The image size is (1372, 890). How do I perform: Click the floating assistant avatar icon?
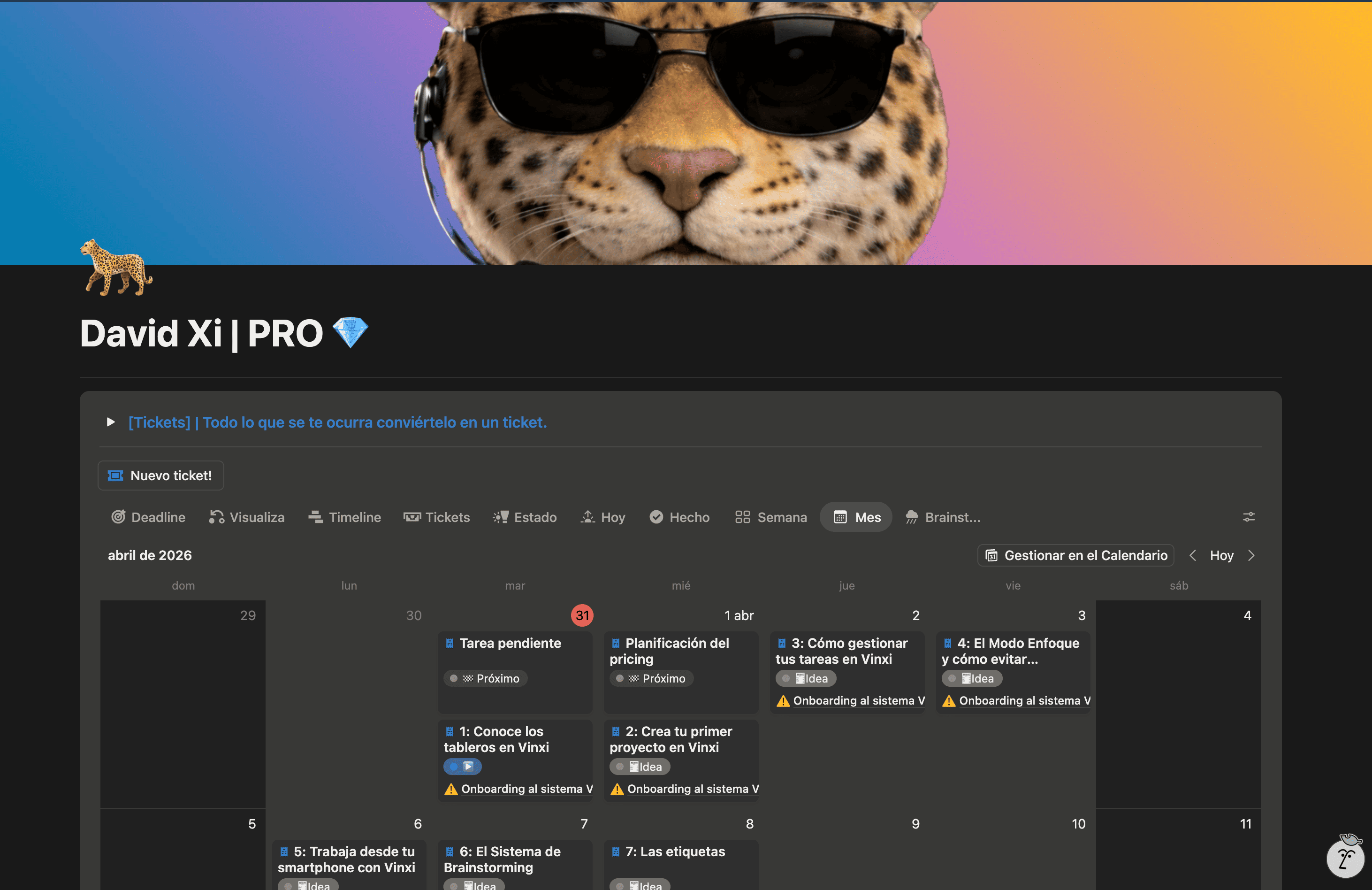pyautogui.click(x=1345, y=857)
